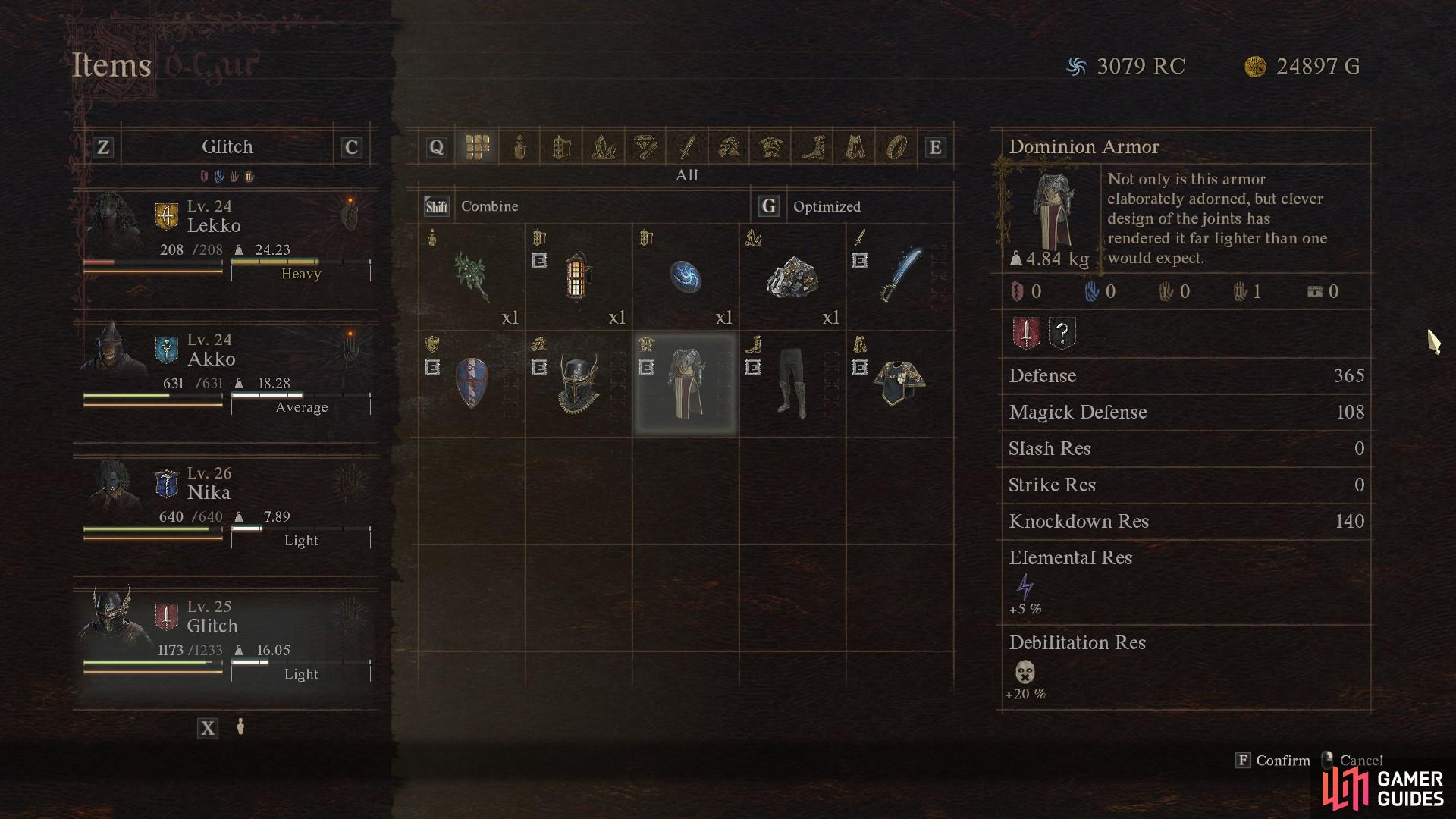
Task: Click the unknown vocation question-mark icon
Action: (1062, 333)
